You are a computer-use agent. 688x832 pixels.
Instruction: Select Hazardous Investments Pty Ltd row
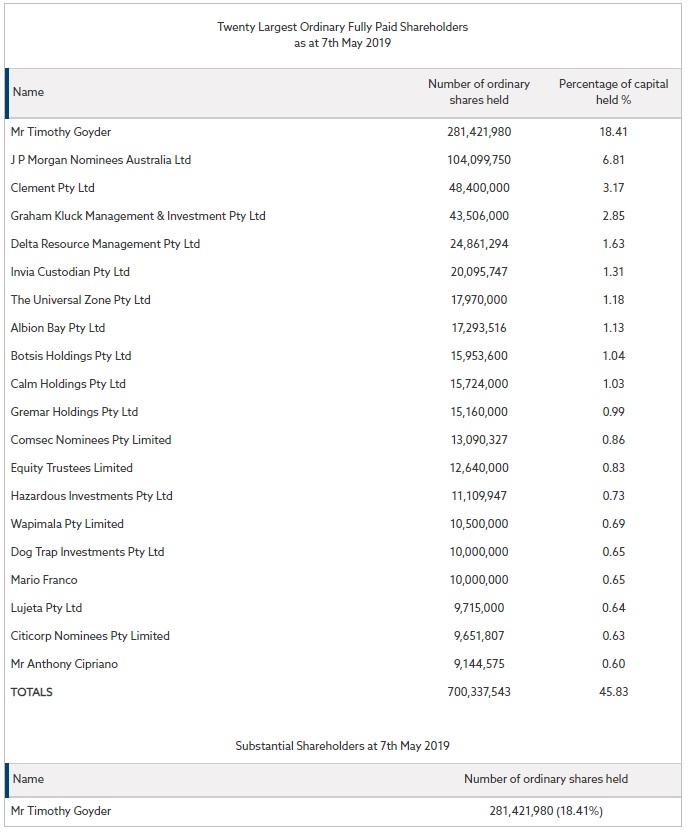343,496
